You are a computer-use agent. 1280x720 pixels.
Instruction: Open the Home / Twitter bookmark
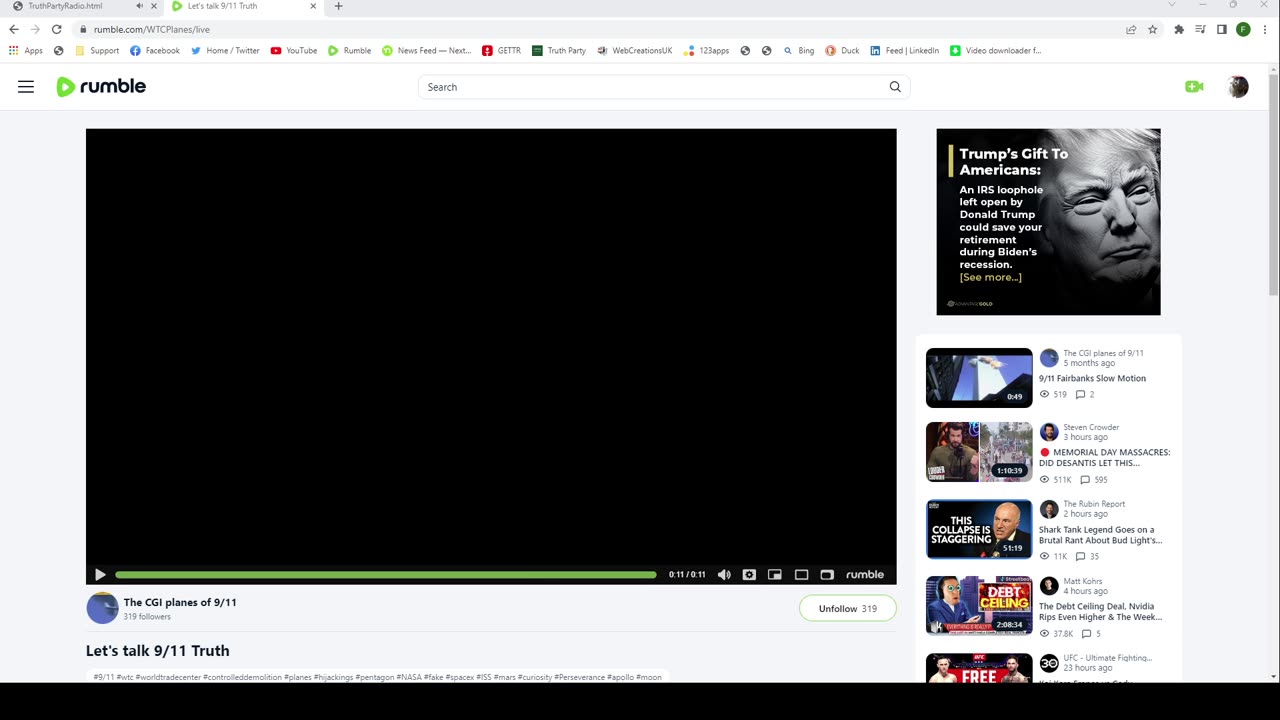coord(225,51)
